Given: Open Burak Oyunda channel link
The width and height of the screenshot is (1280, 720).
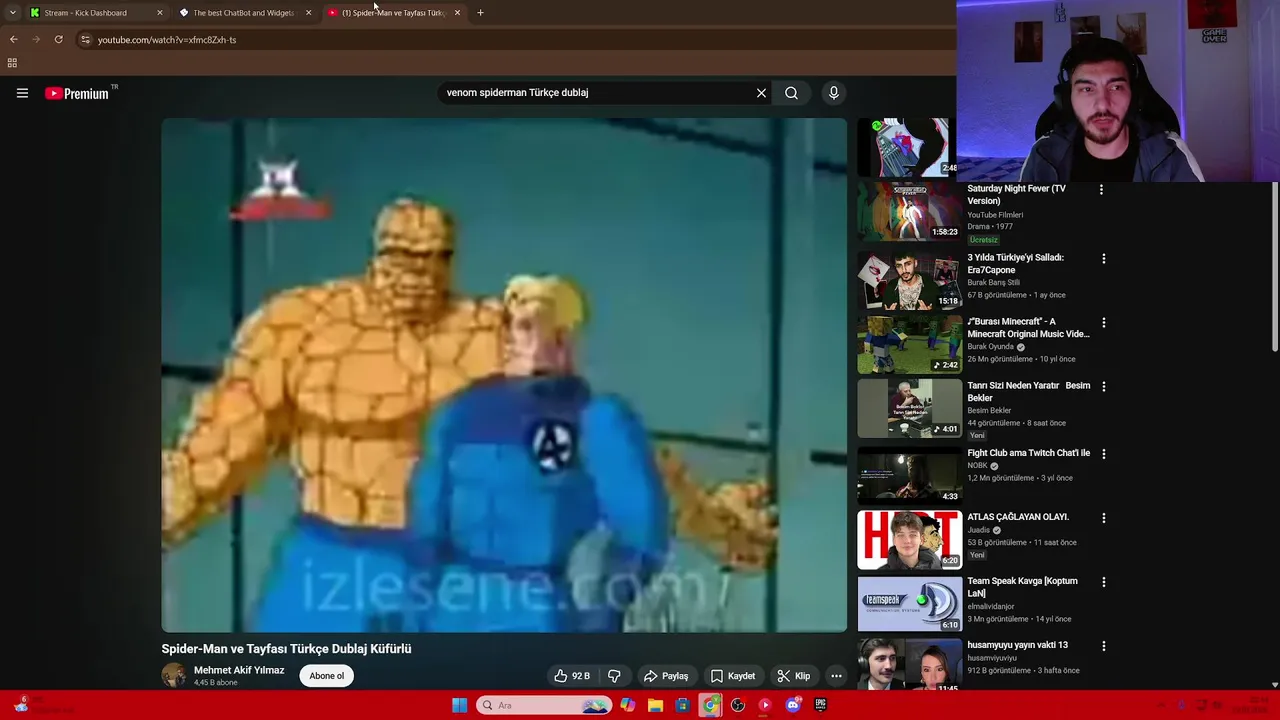Looking at the screenshot, I should click(991, 347).
